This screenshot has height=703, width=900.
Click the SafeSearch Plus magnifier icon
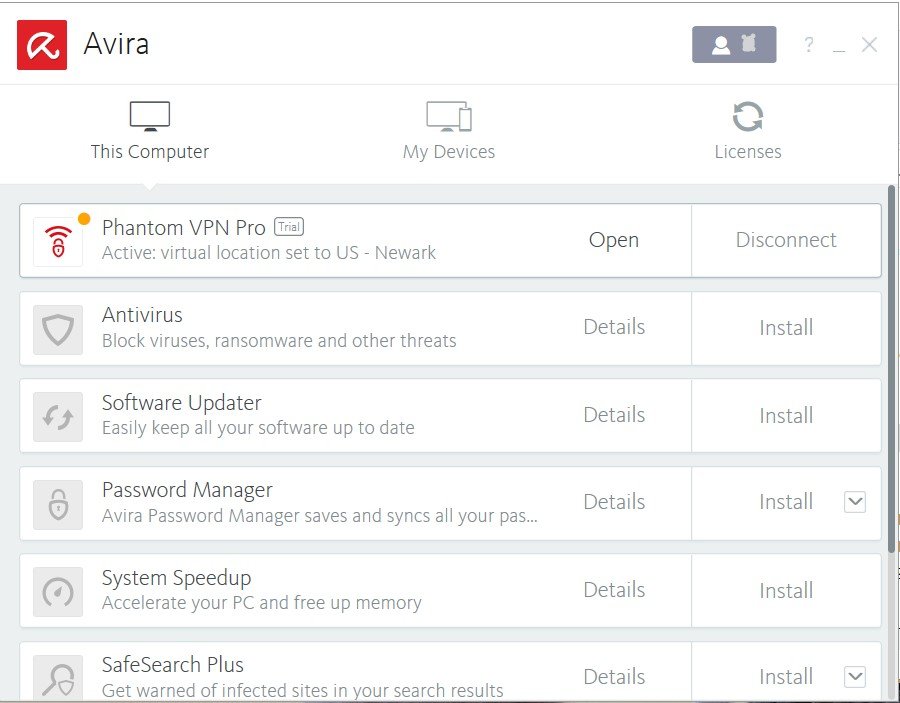point(58,677)
